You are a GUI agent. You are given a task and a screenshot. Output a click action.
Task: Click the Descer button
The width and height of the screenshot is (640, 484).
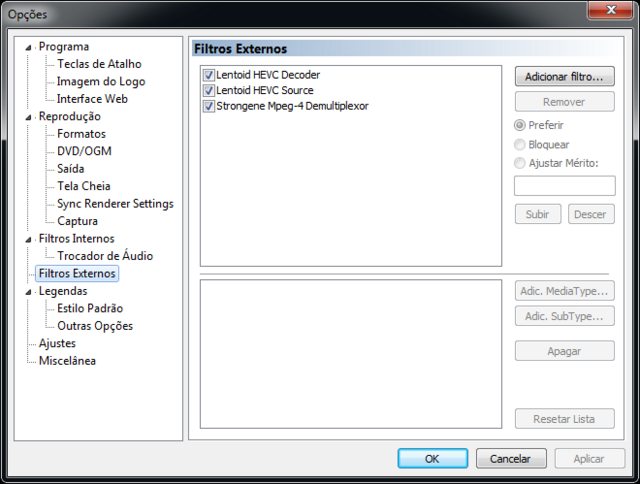tap(591, 214)
